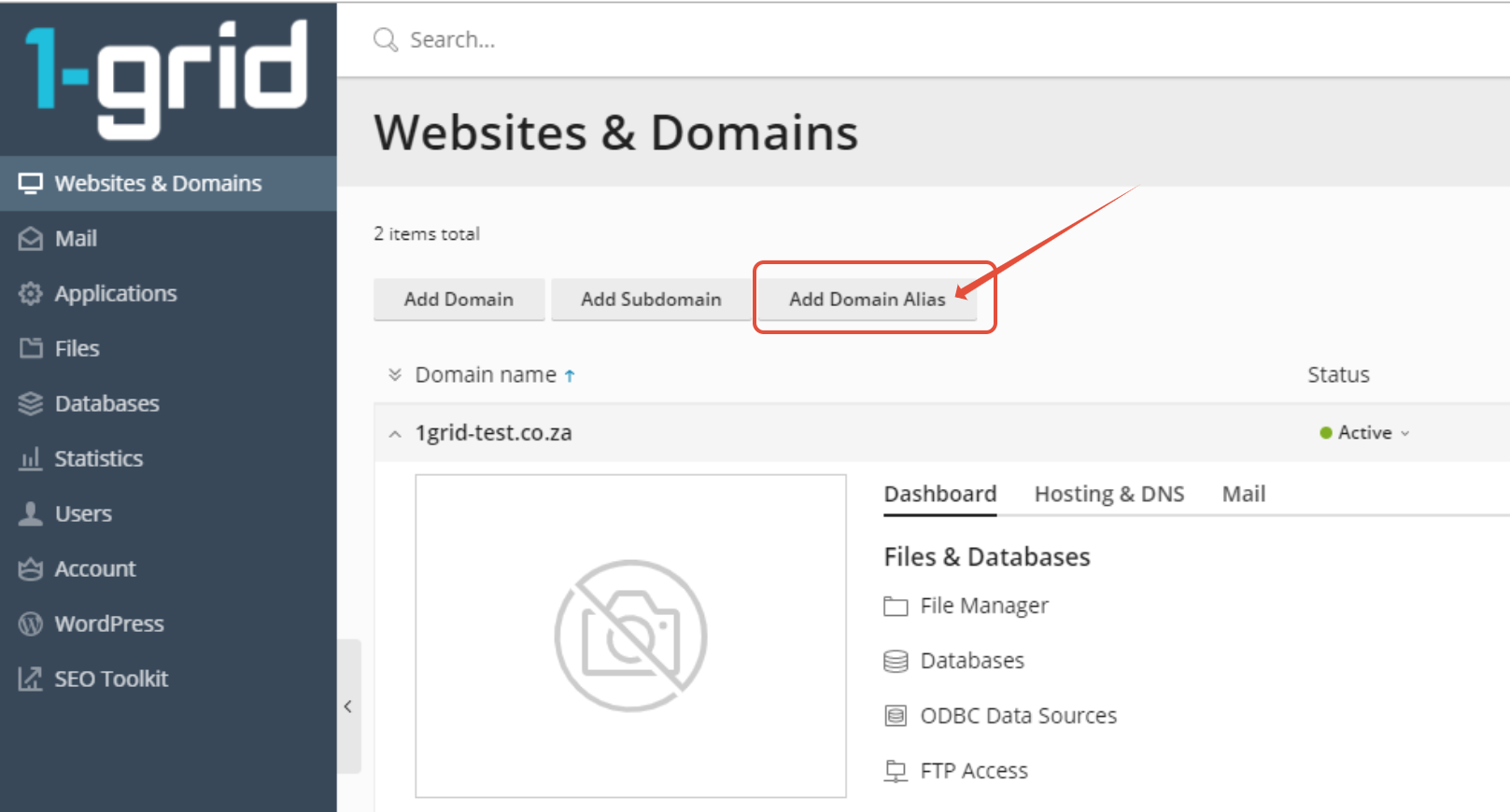Open Account in sidebar
Image resolution: width=1510 pixels, height=812 pixels.
[x=168, y=568]
